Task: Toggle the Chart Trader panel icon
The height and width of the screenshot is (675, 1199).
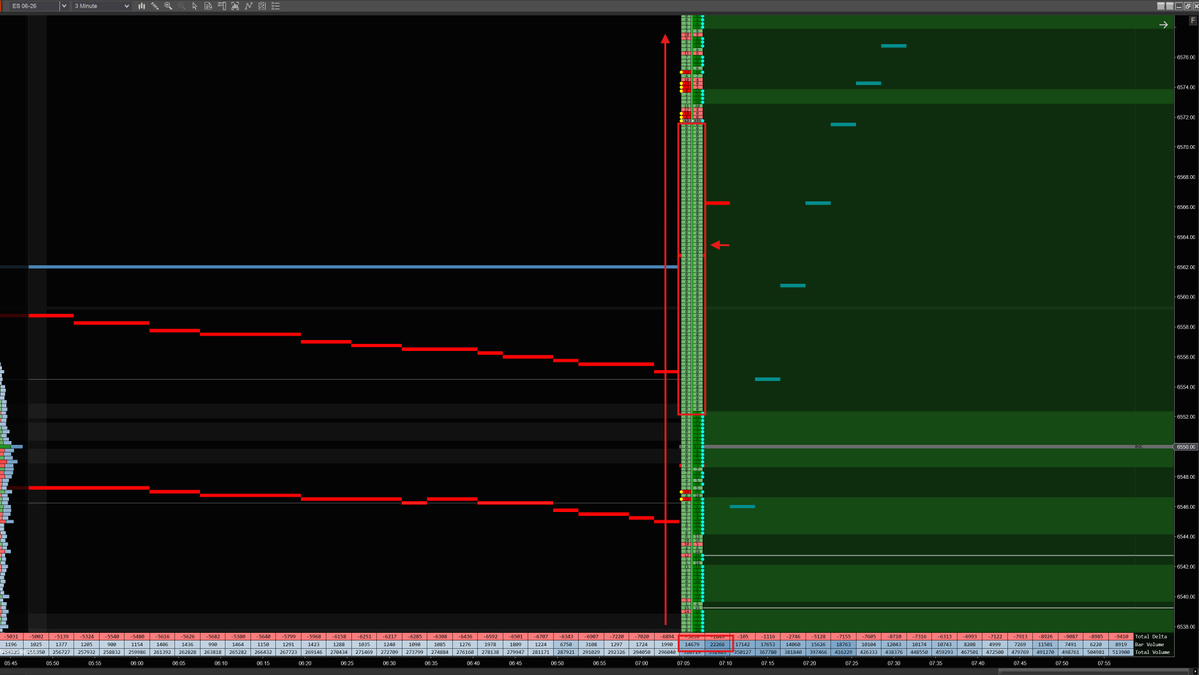Action: click(x=222, y=6)
